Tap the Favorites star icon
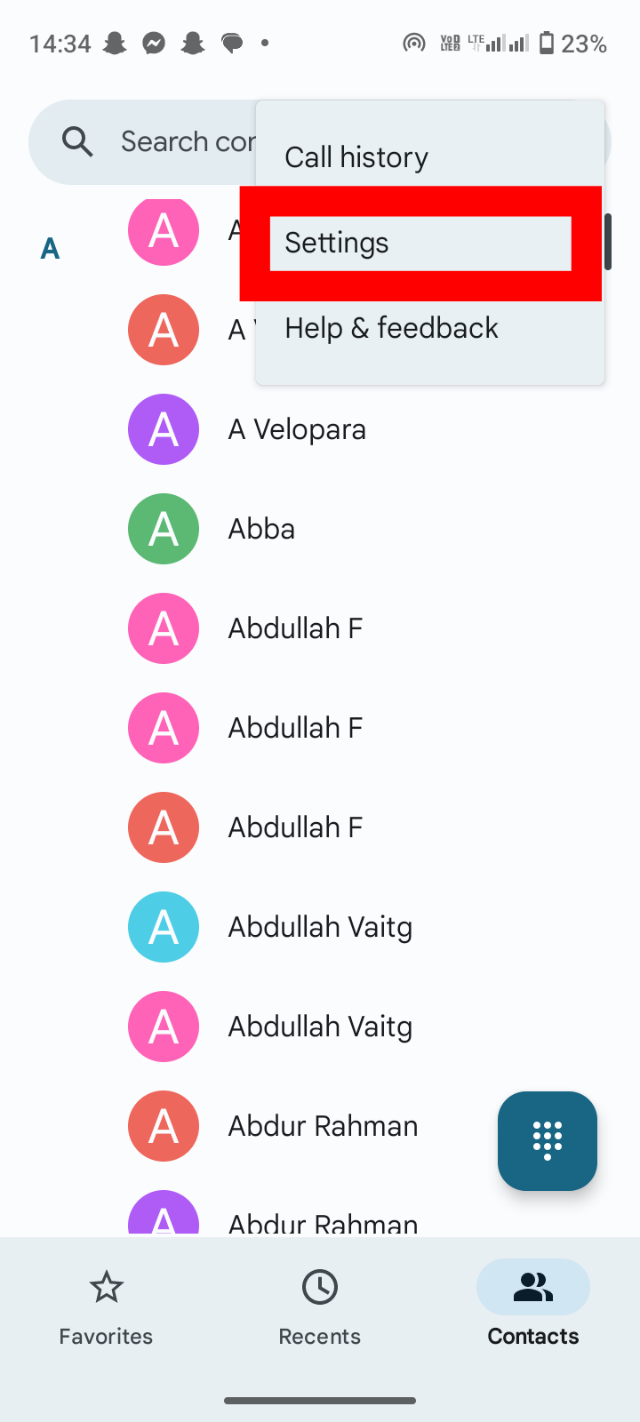Viewport: 640px width, 1422px height. 106,1288
